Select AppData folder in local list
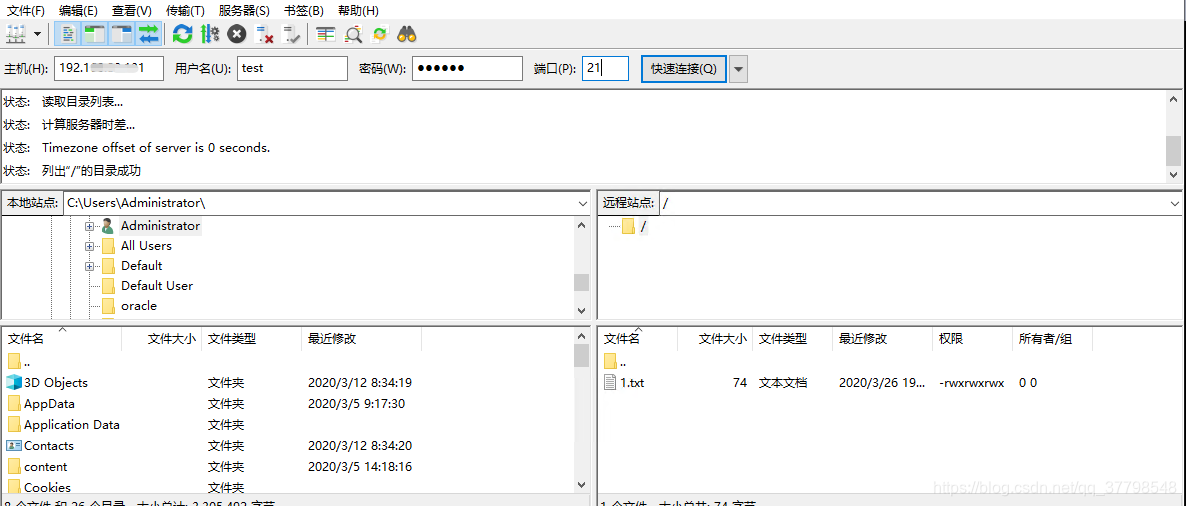The height and width of the screenshot is (506, 1186). click(49, 404)
